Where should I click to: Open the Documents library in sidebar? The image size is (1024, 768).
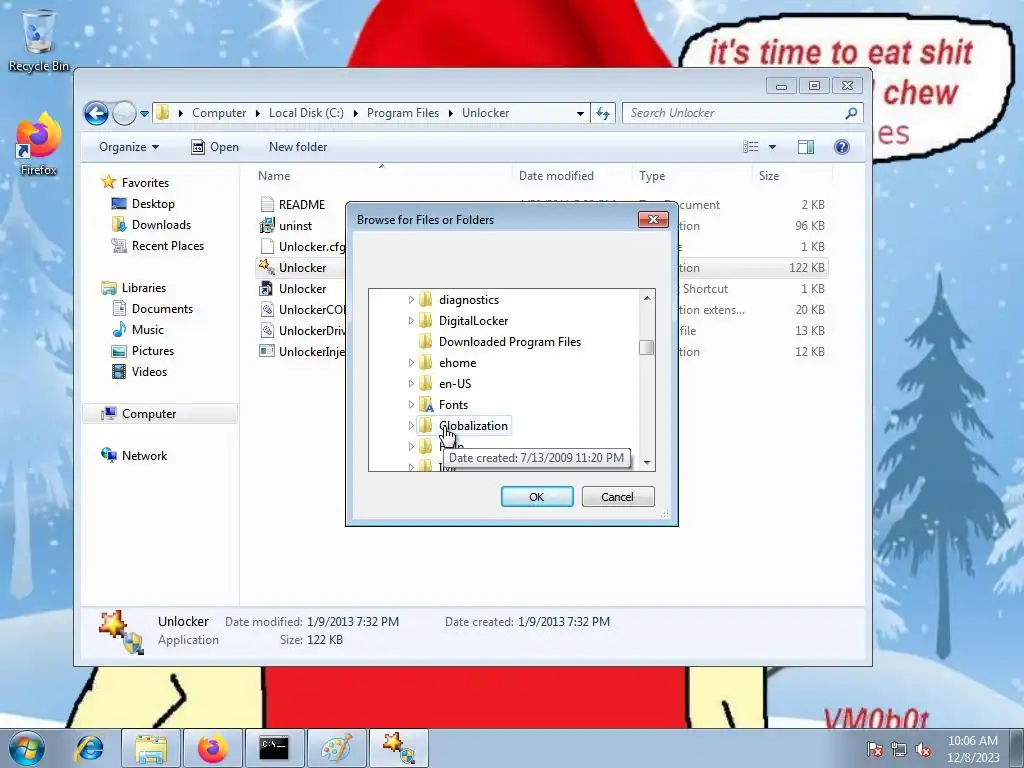[153, 309]
